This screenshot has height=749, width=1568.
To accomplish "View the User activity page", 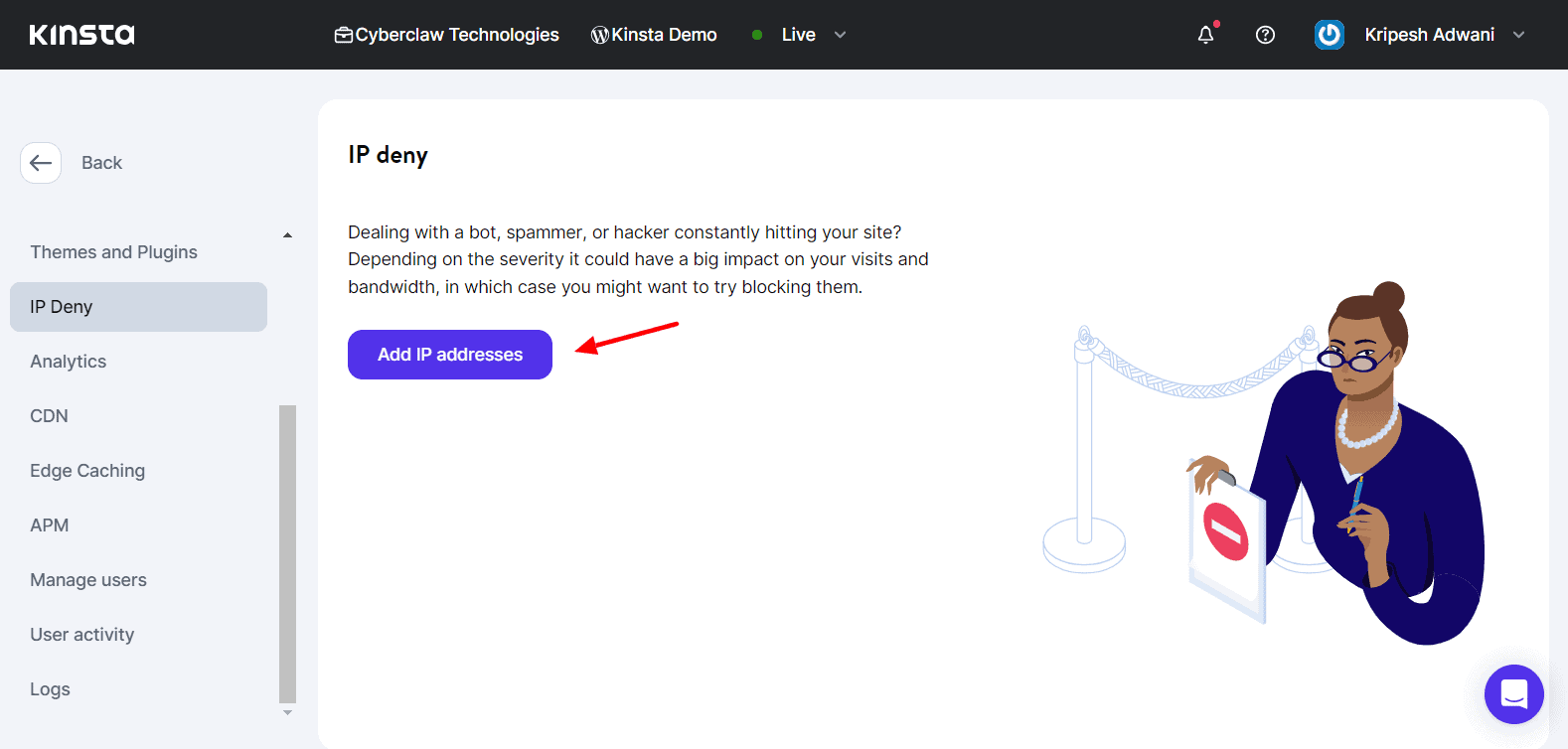I will 82,635.
